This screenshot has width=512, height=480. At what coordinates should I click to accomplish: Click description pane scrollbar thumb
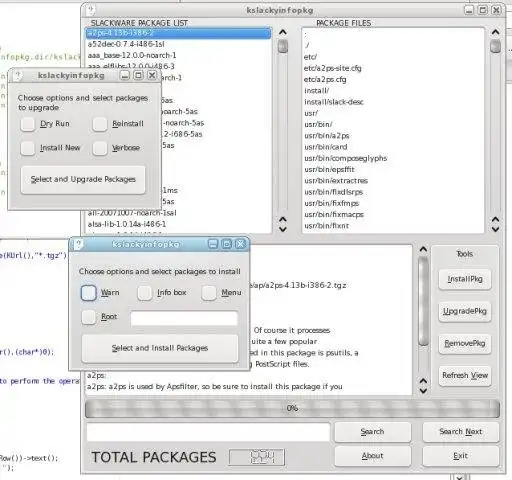click(x=423, y=301)
